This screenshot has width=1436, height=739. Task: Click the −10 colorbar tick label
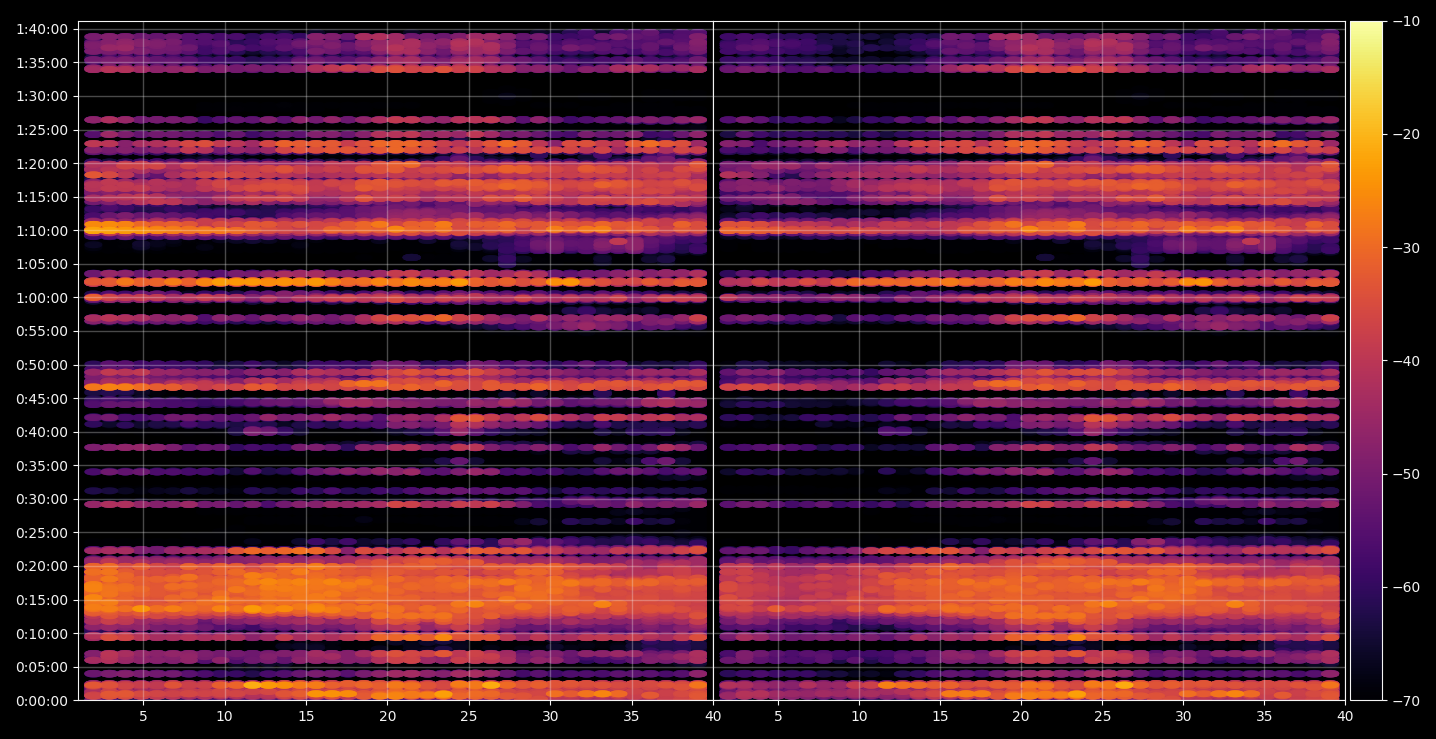pyautogui.click(x=1405, y=22)
